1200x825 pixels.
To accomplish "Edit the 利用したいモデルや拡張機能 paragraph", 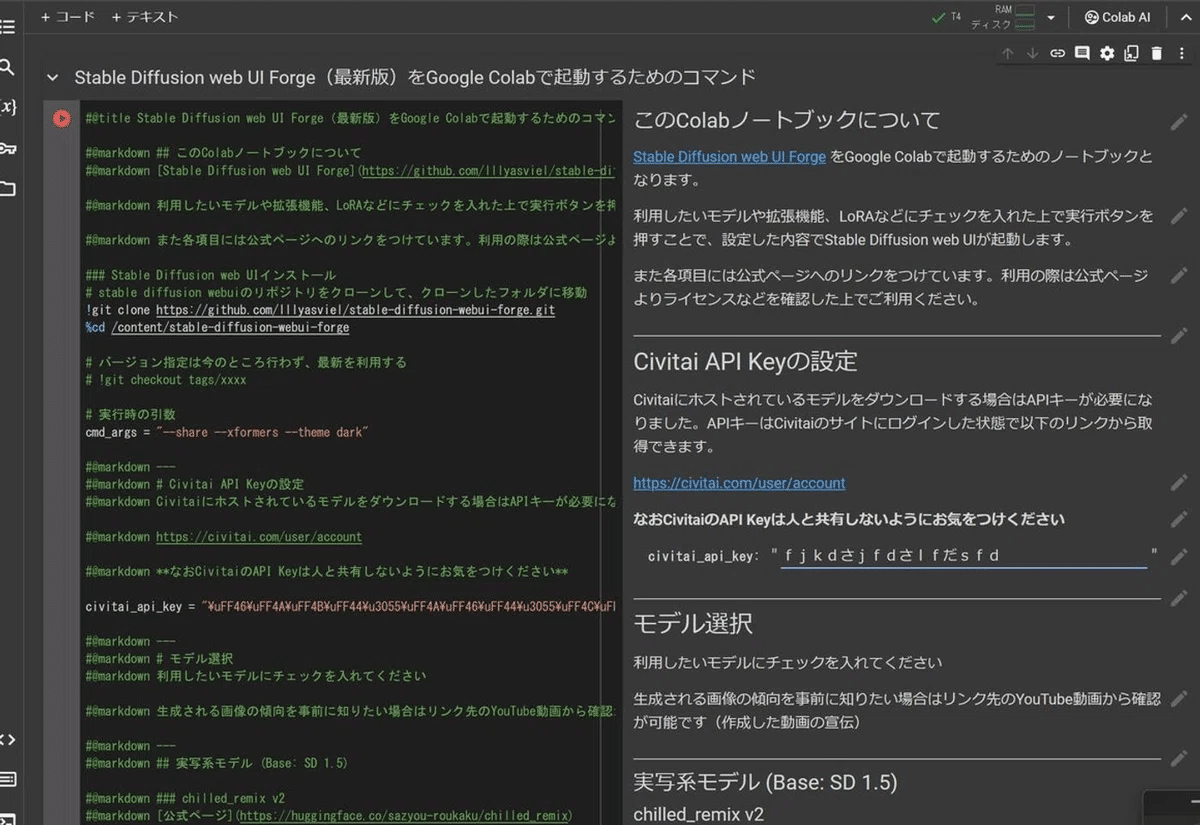I will tap(1179, 216).
